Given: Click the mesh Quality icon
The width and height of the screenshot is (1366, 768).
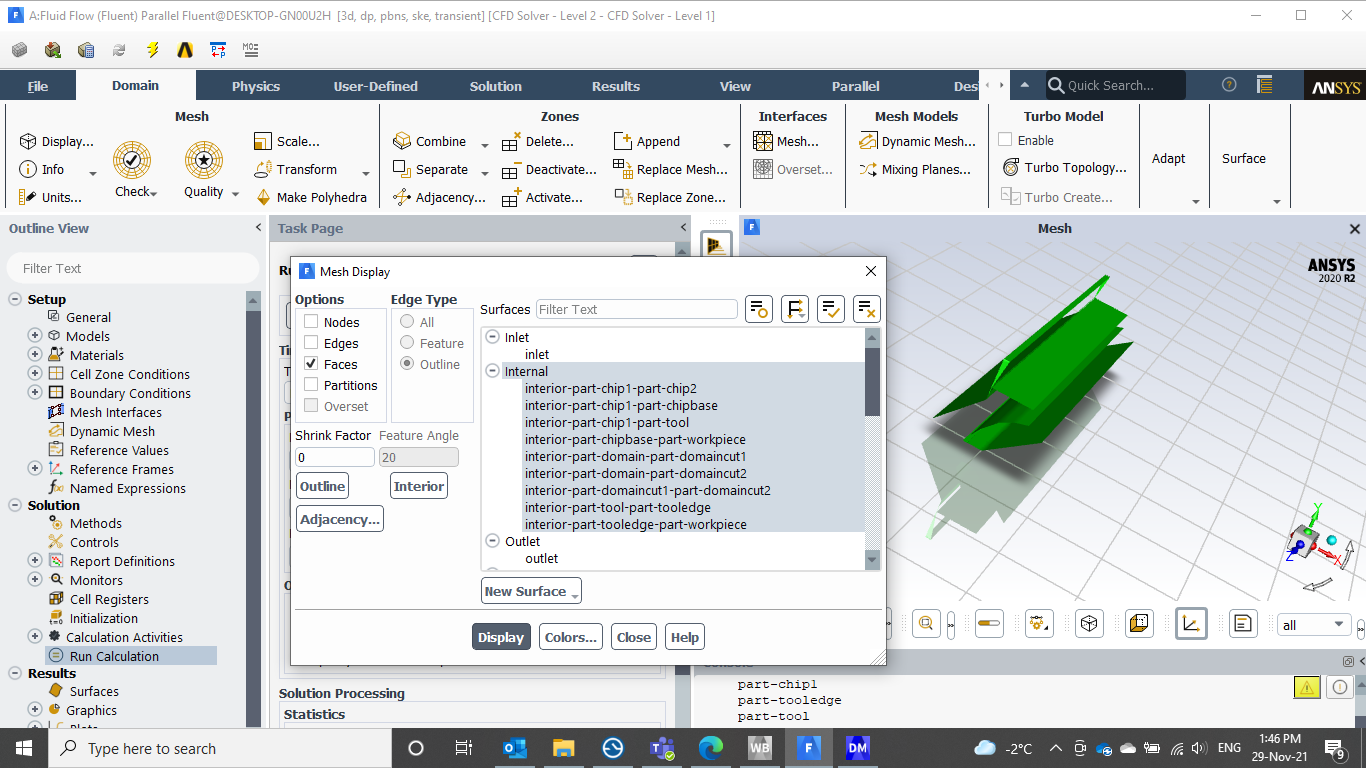Looking at the screenshot, I should (x=204, y=160).
